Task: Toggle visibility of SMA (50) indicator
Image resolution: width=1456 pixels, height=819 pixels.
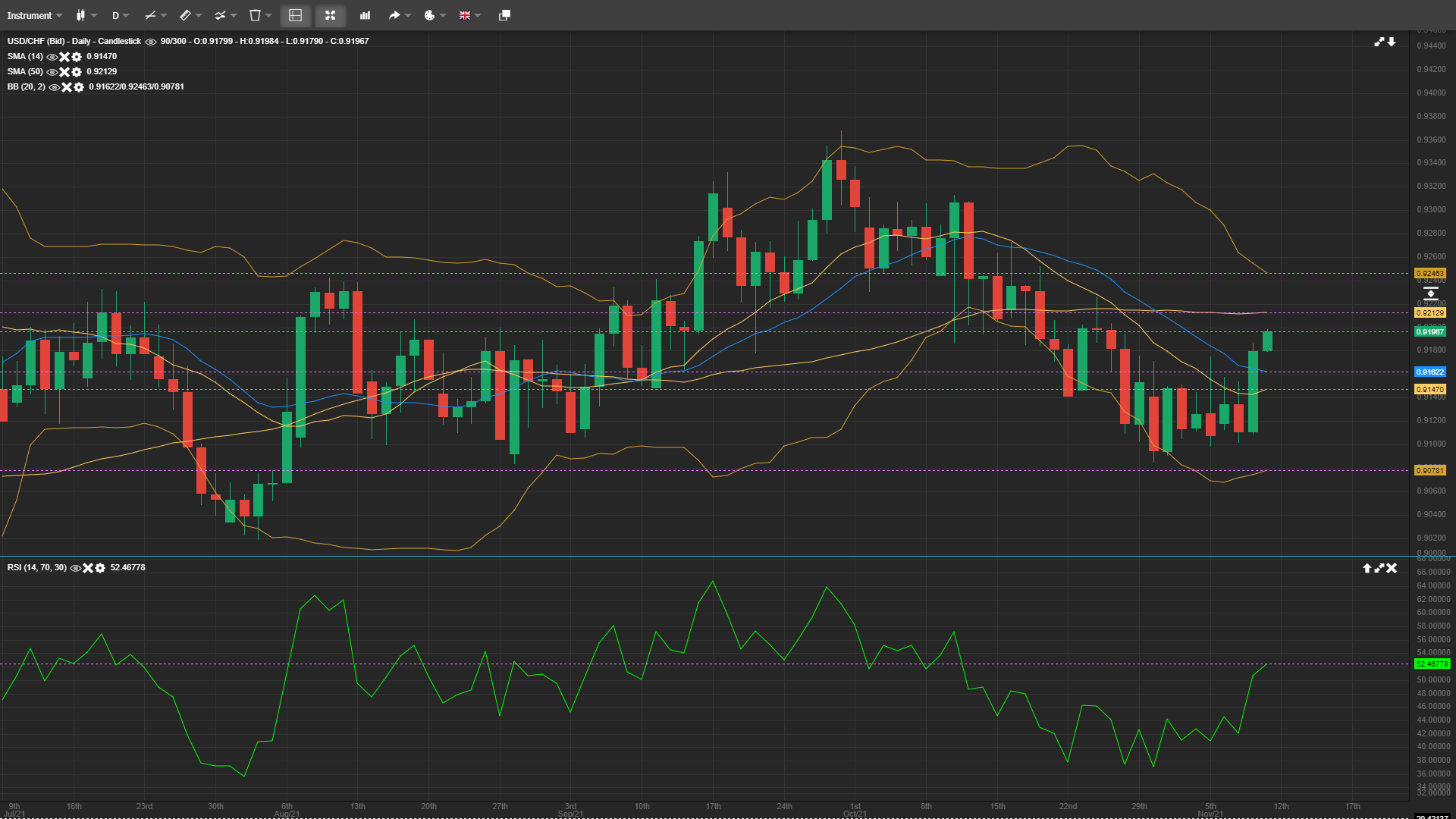Action: pyautogui.click(x=52, y=72)
